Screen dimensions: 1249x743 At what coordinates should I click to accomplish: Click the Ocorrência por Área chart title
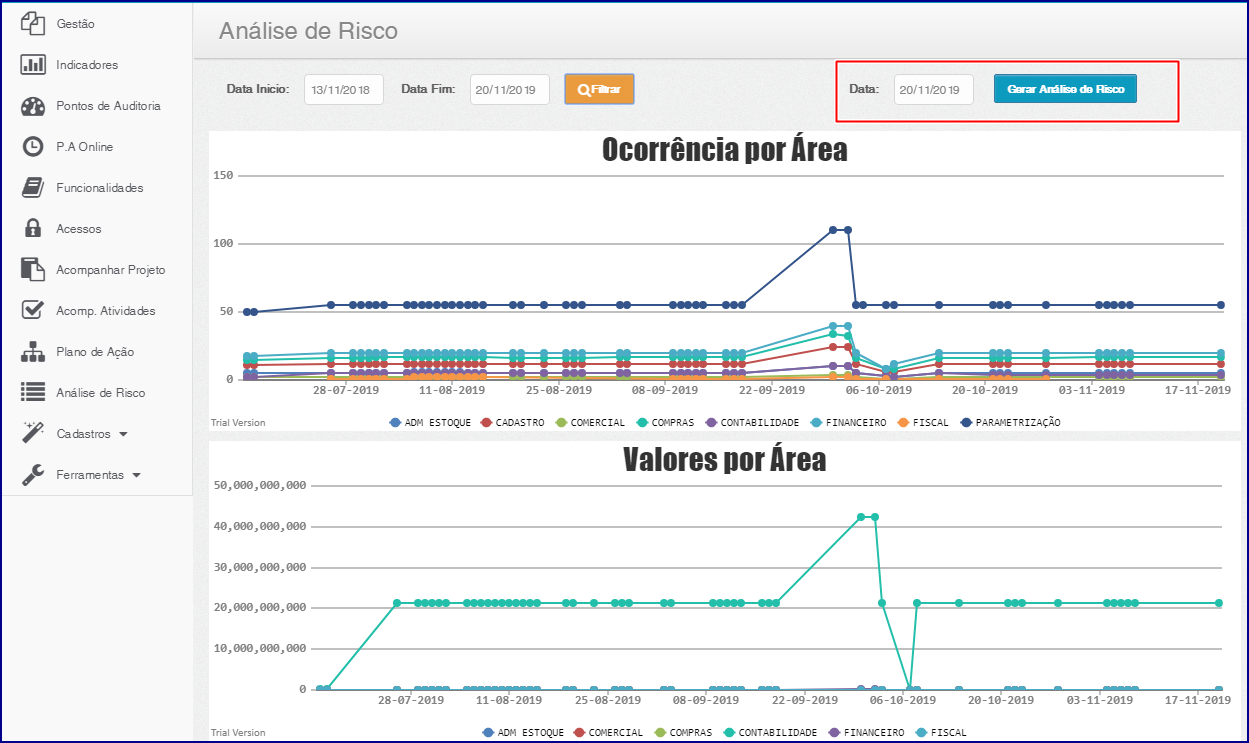(x=724, y=150)
